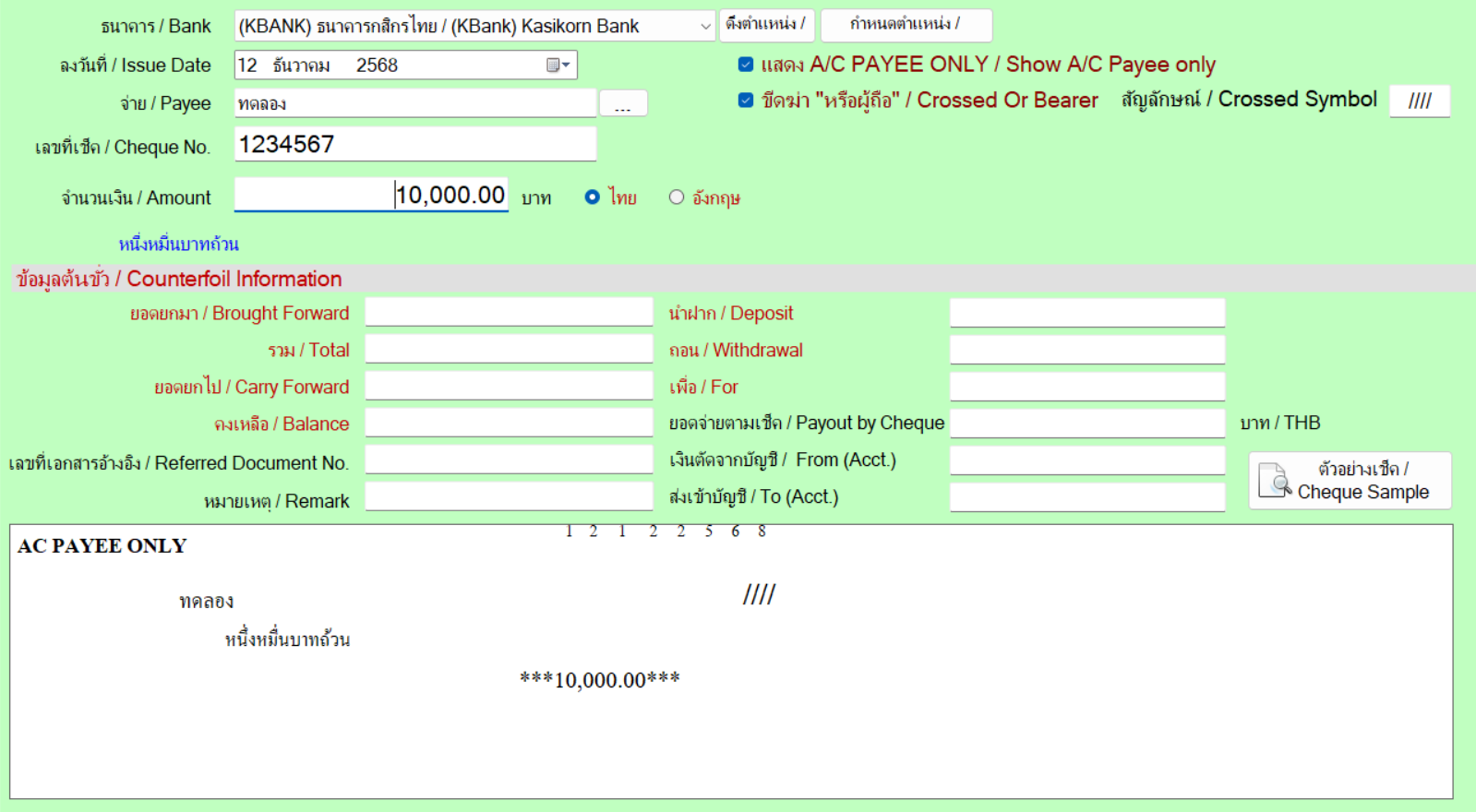Select the อังกฤษ language radio button
1476x812 pixels.
pos(677,197)
